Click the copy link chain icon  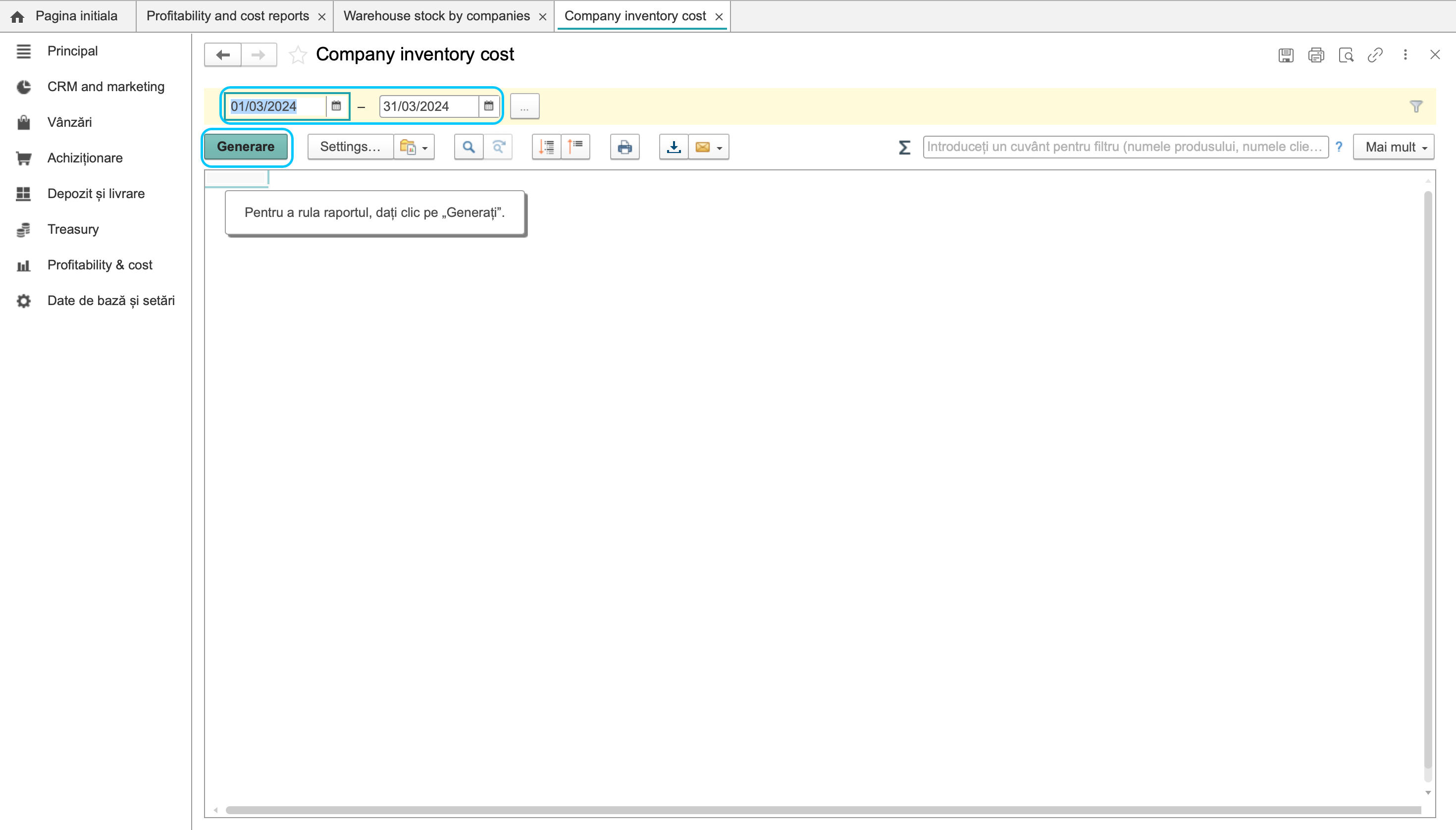click(1375, 55)
